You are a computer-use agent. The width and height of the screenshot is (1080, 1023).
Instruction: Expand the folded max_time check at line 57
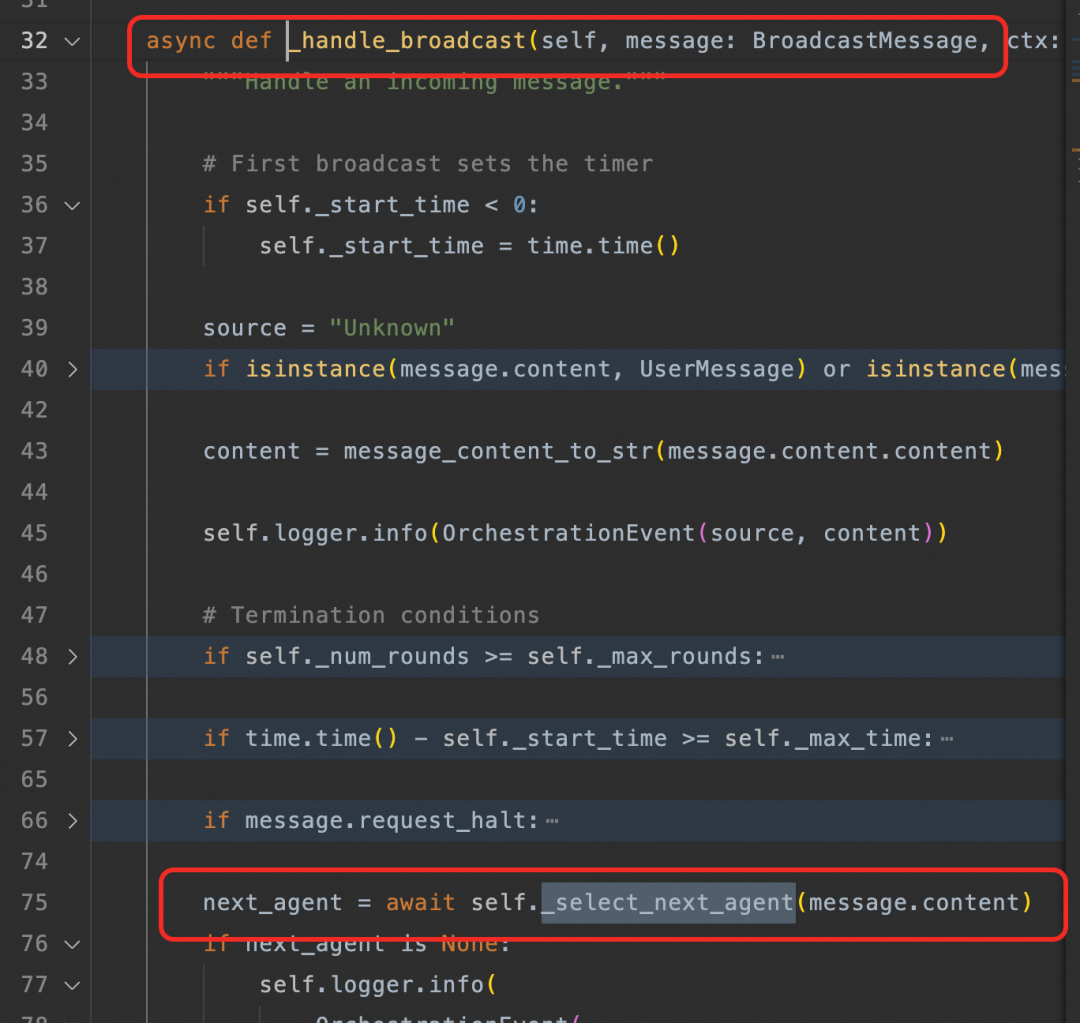(72, 738)
